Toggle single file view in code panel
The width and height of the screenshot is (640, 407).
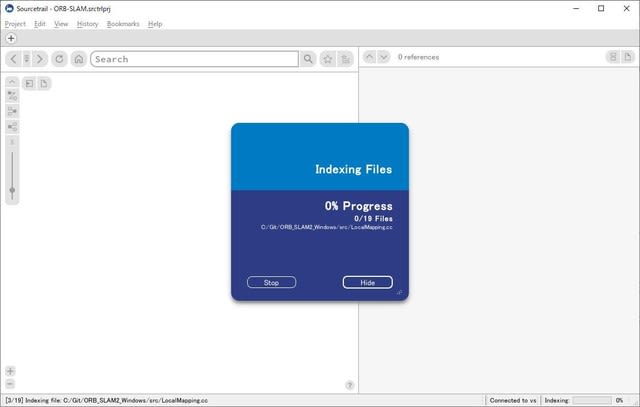click(x=628, y=57)
